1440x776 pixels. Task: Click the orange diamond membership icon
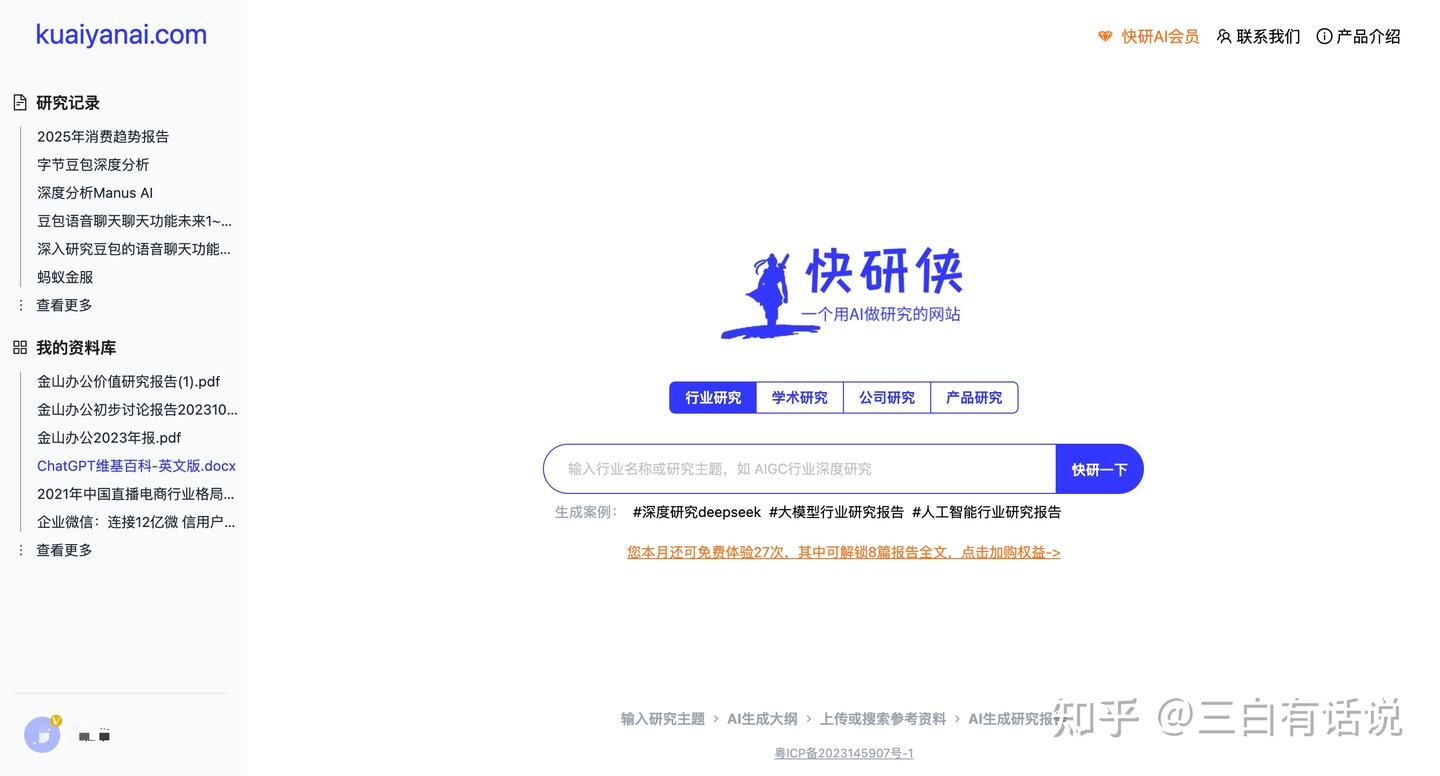coord(1105,37)
